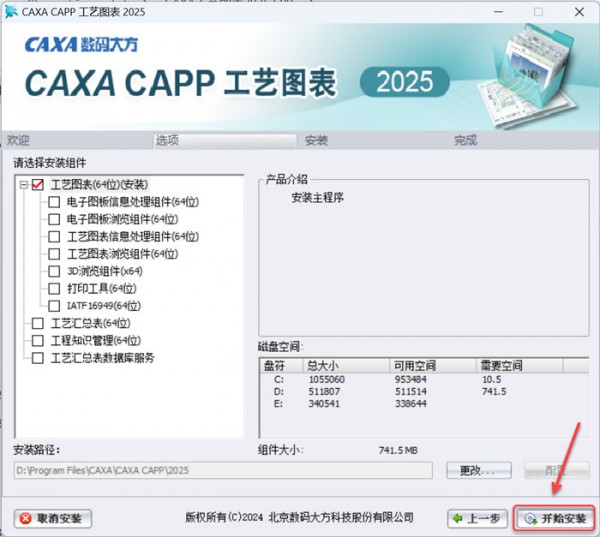Image resolution: width=600 pixels, height=537 pixels.
Task: Click the 盘符 column header
Action: tap(281, 366)
